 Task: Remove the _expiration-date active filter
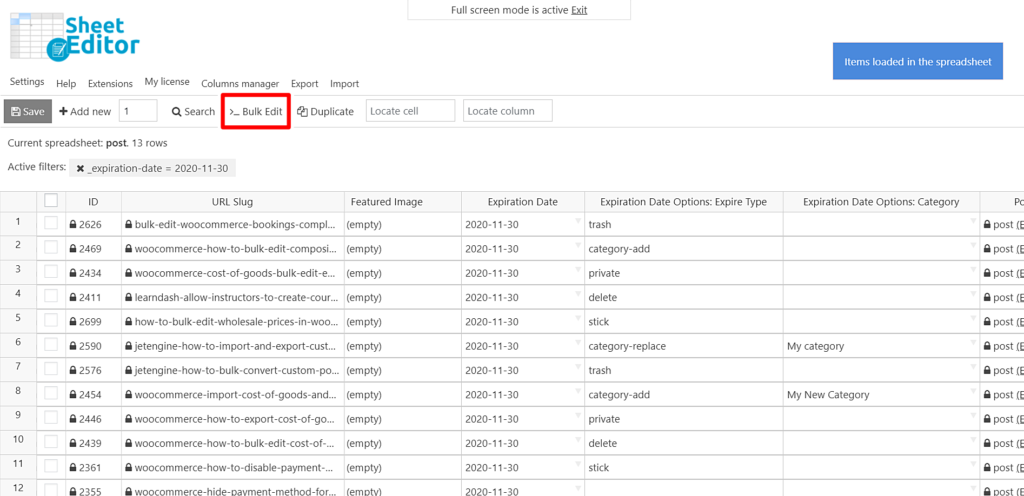80,168
